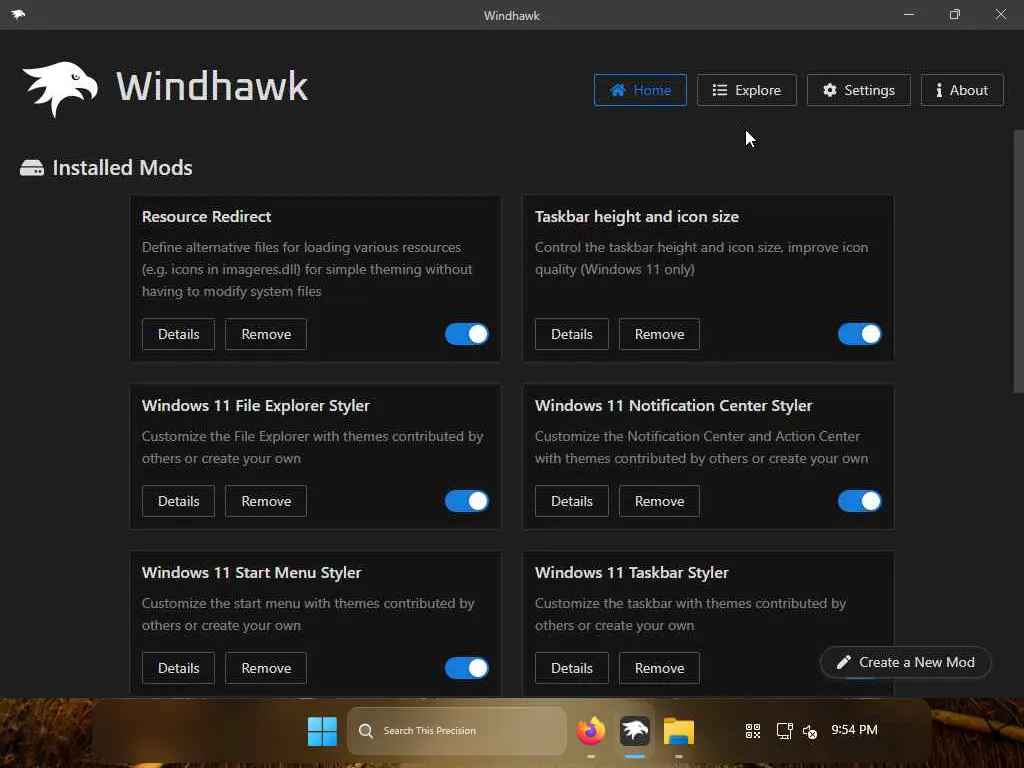
Task: Open Details for Resource Redirect
Action: [178, 334]
